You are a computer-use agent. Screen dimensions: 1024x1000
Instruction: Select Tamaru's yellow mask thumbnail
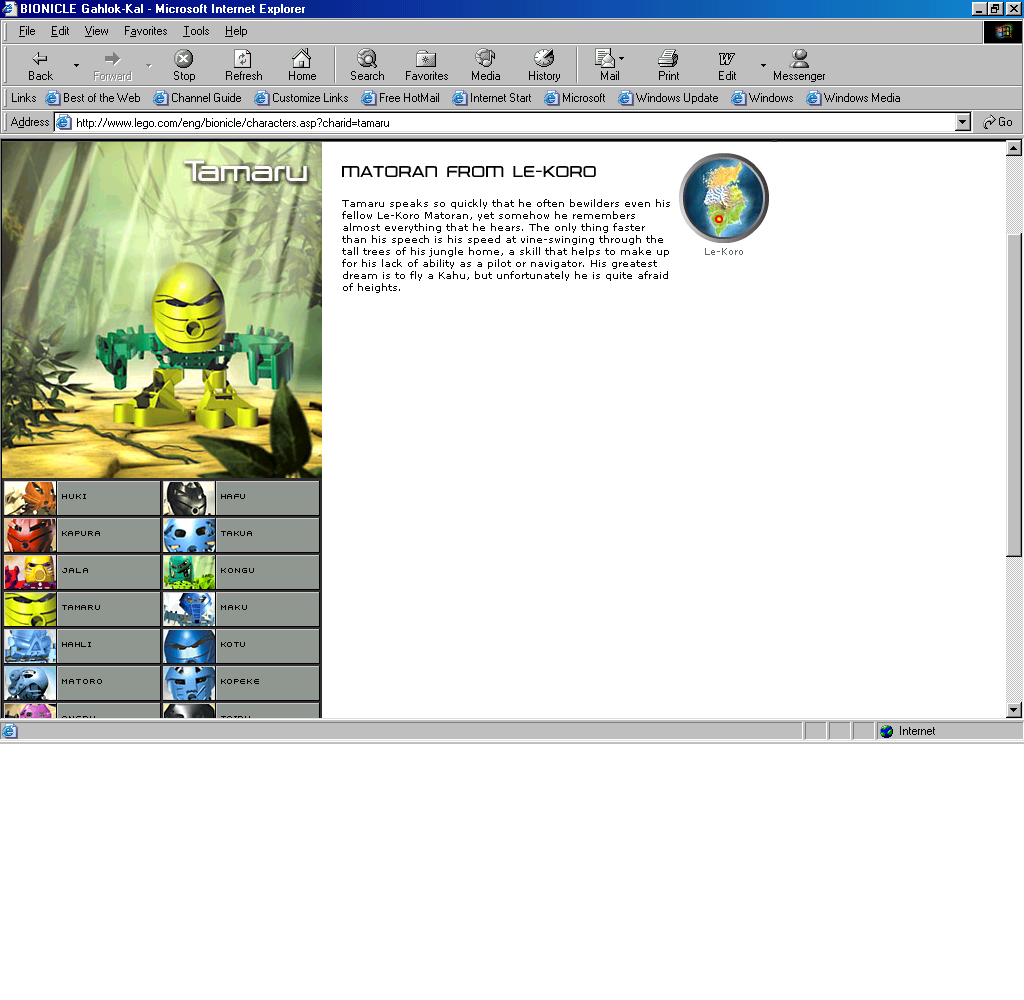(30, 609)
